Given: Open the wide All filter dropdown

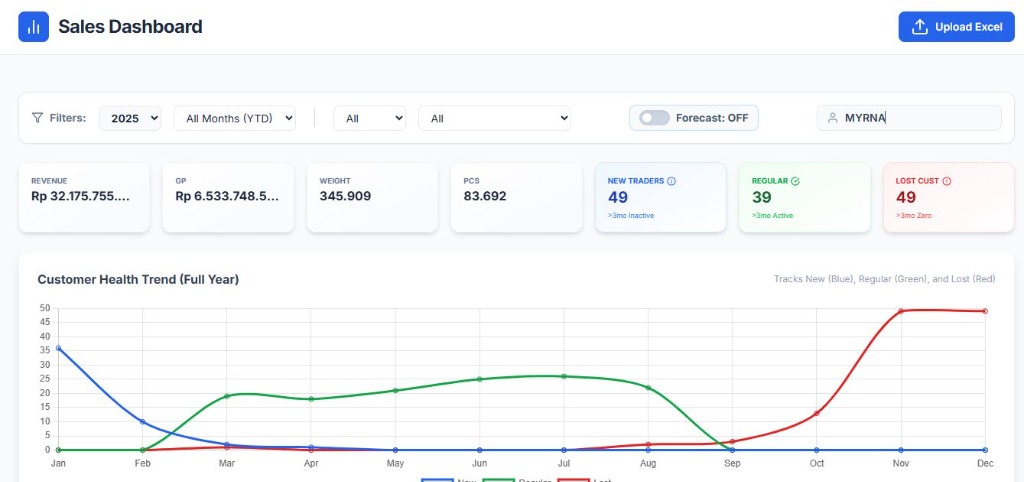Looking at the screenshot, I should click(494, 118).
